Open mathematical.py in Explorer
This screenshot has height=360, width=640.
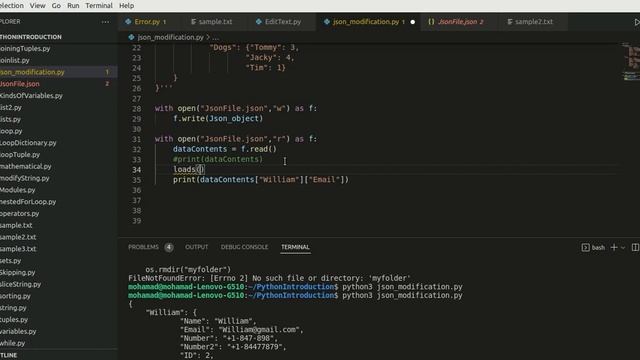[59, 167]
